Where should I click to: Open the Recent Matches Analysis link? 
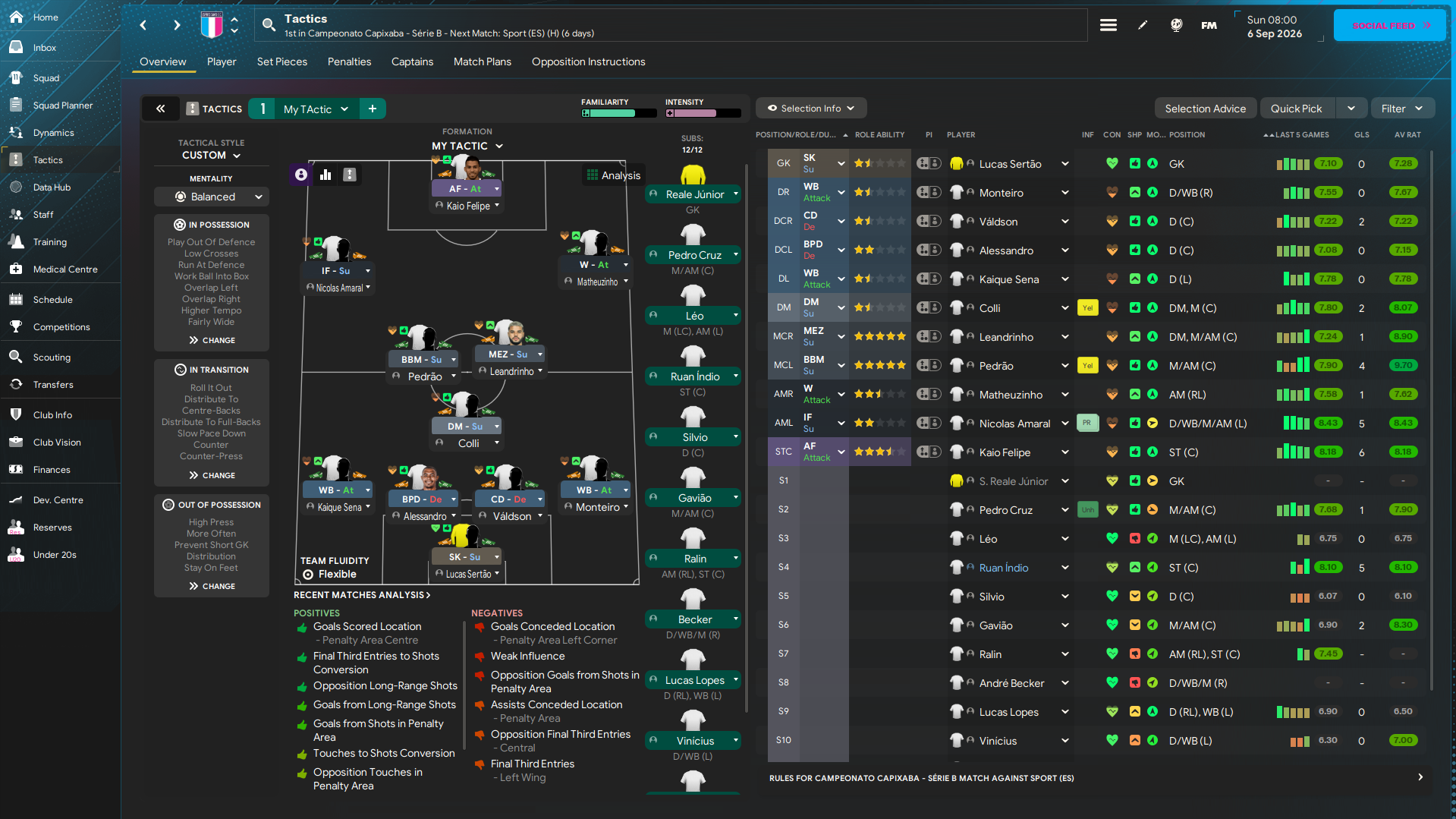362,594
